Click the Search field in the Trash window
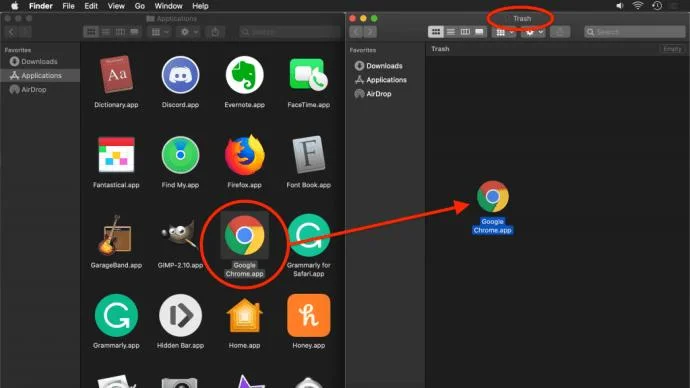The image size is (690, 388). pos(635,32)
